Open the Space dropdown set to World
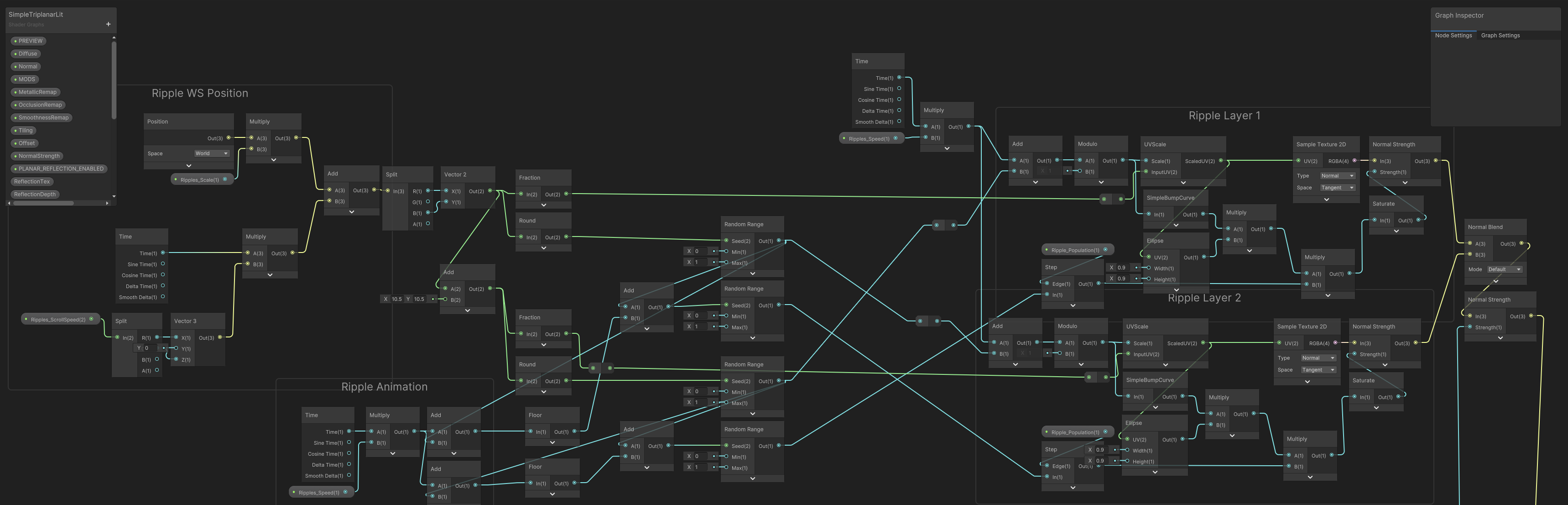The image size is (1568, 505). tap(212, 153)
